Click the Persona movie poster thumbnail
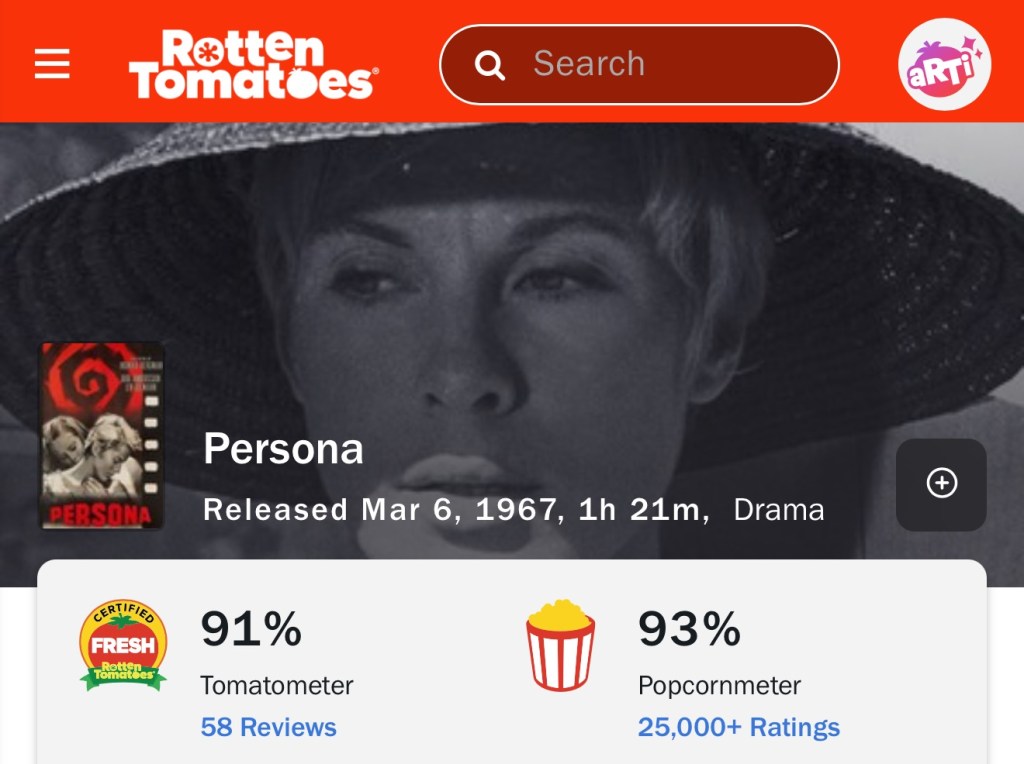 [x=102, y=436]
